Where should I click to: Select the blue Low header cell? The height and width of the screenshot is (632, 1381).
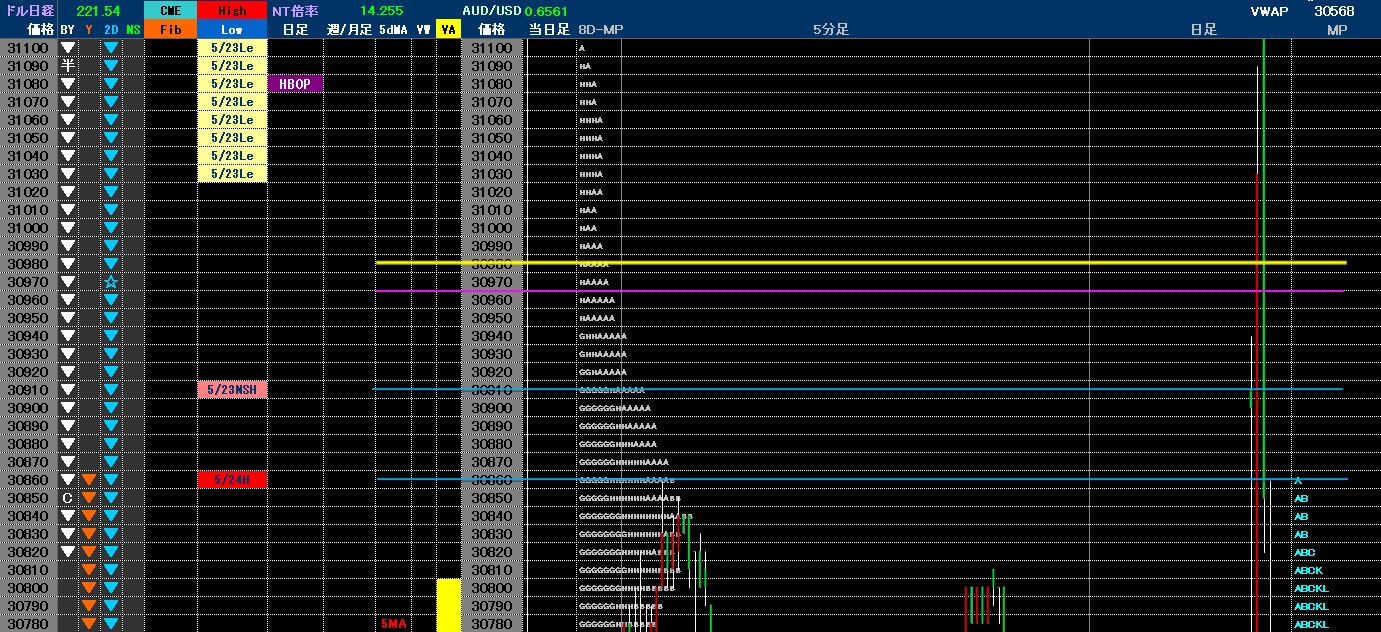[232, 30]
